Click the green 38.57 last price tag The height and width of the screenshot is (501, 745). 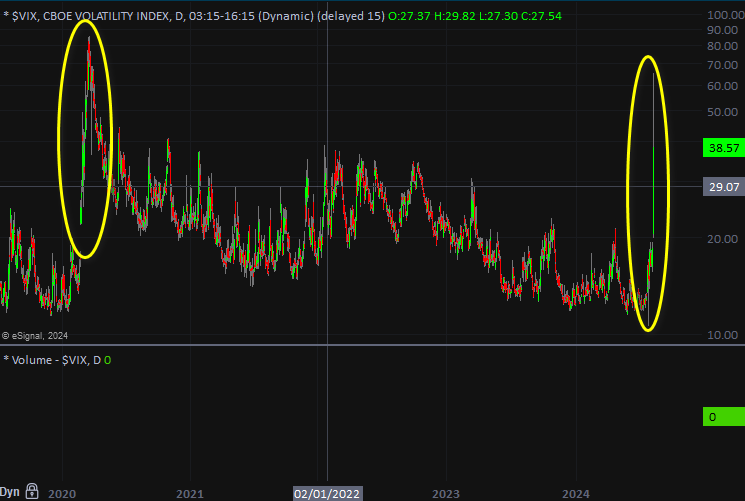(724, 148)
